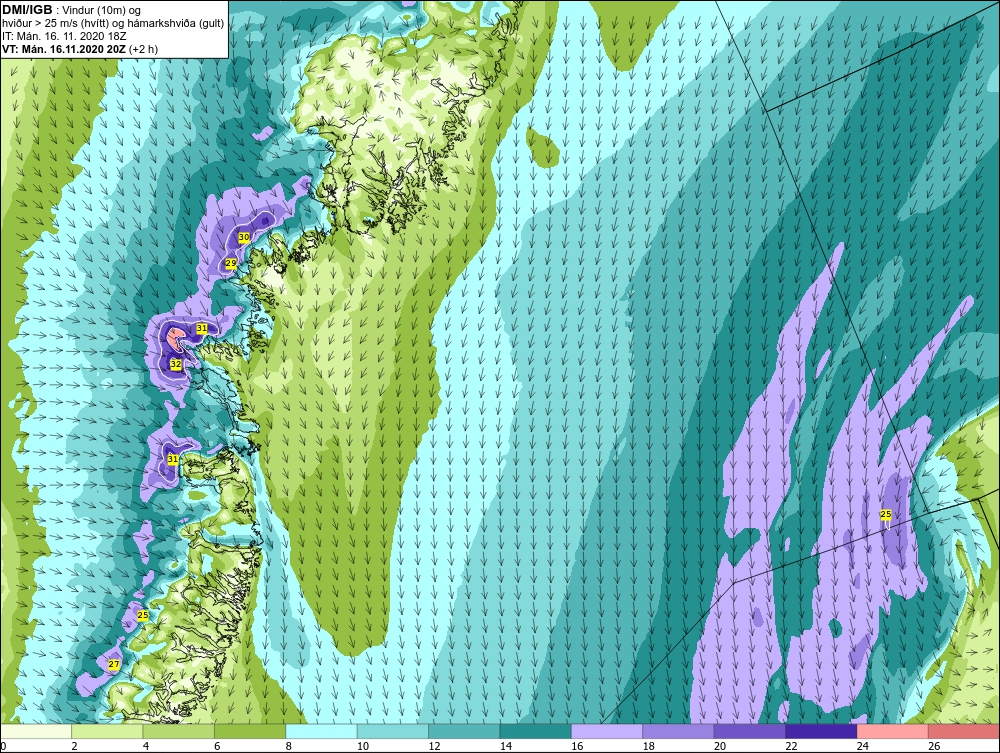This screenshot has height=753, width=1000.
Task: Click the legend scale value 26
Action: pyautogui.click(x=934, y=746)
